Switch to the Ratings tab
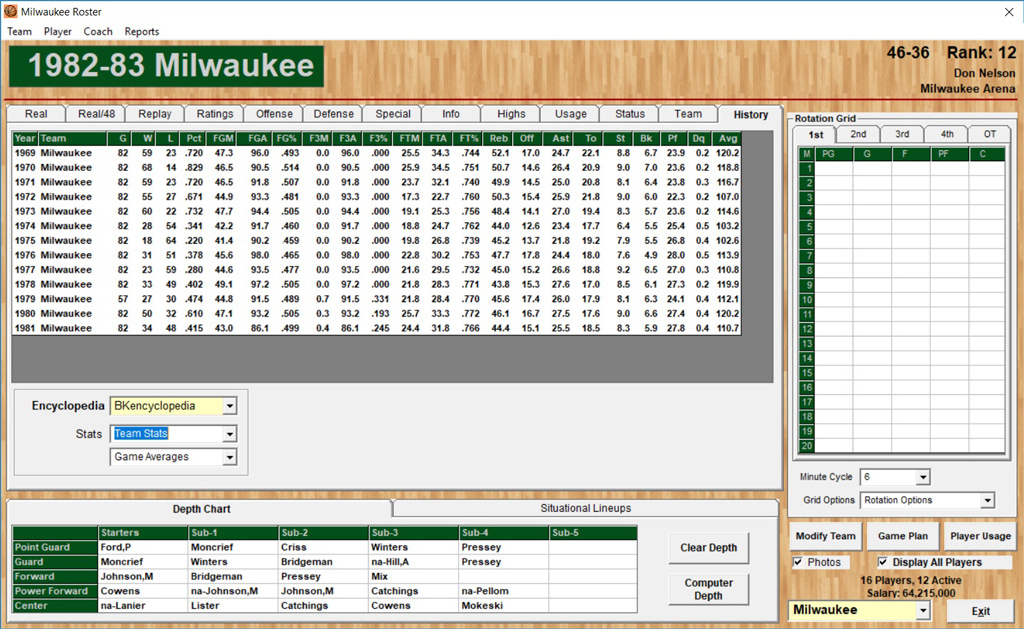Viewport: 1024px width, 629px height. tap(215, 114)
